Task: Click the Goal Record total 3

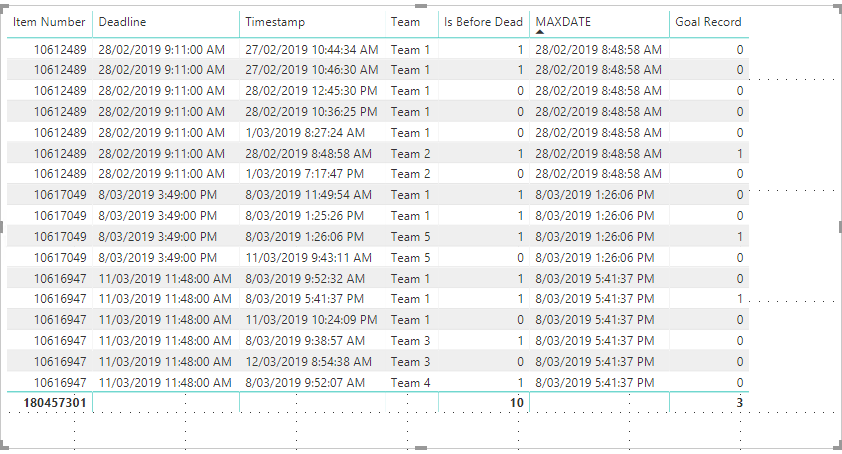Action: 740,403
